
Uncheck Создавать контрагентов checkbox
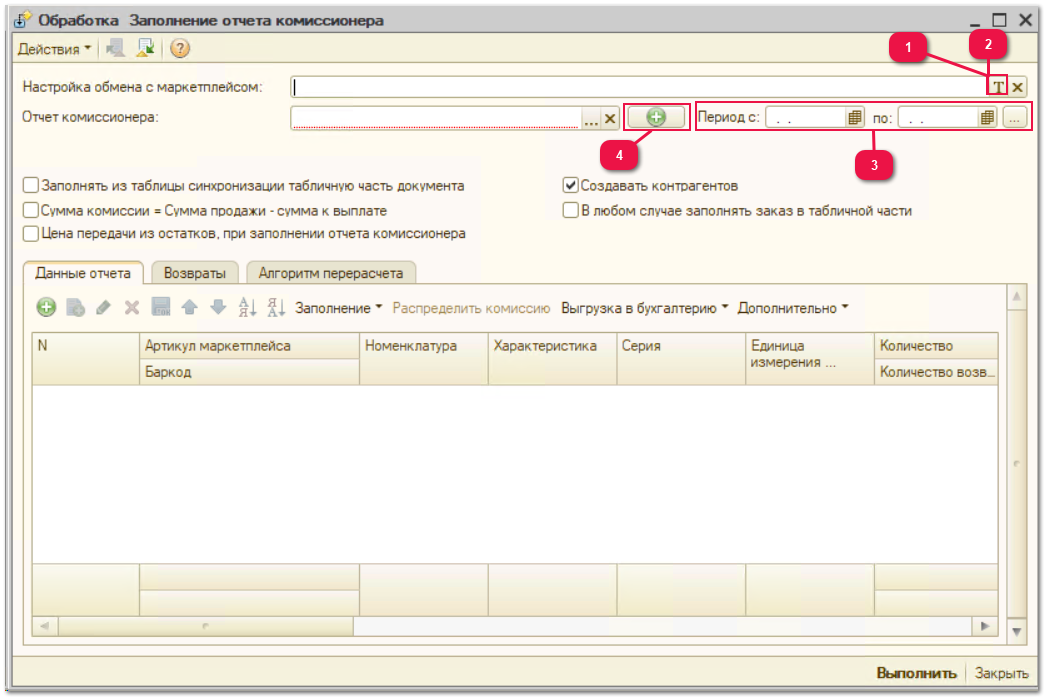tap(570, 185)
